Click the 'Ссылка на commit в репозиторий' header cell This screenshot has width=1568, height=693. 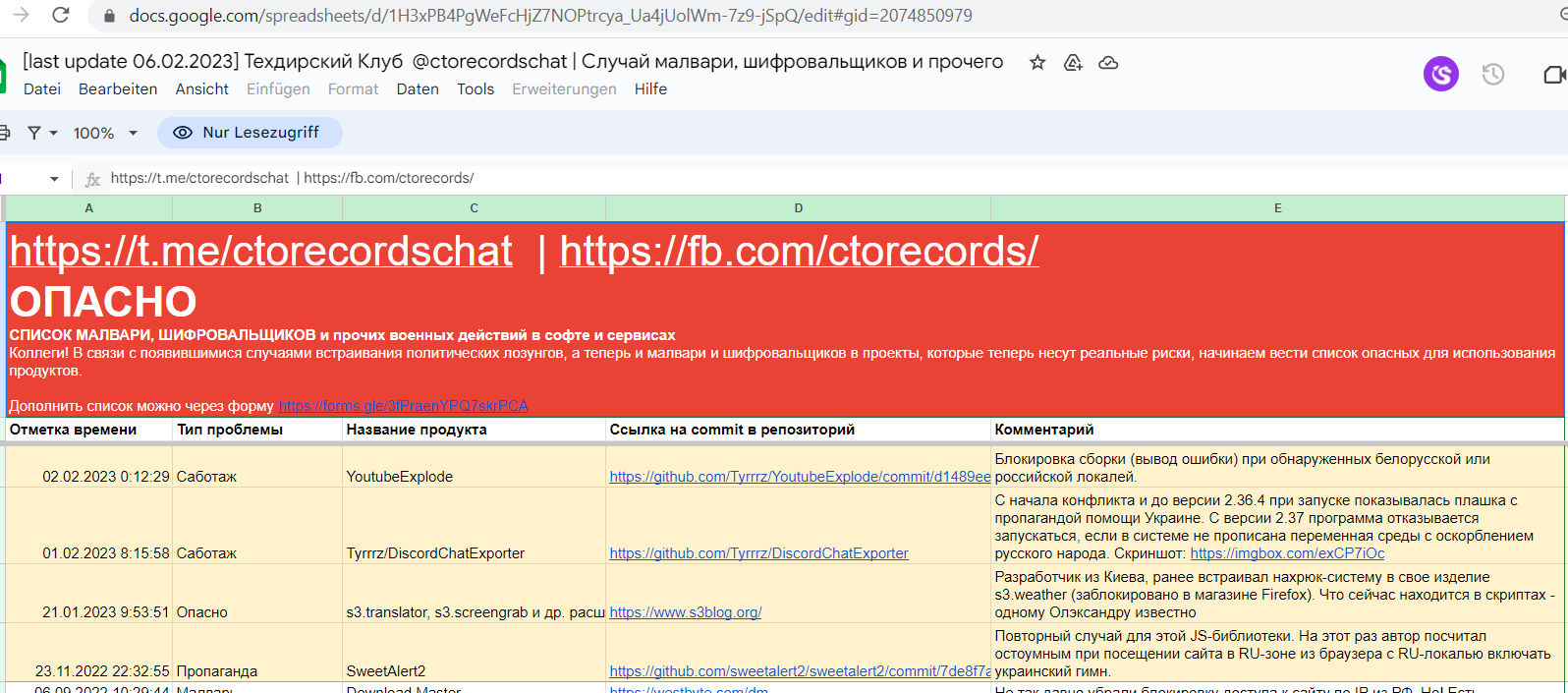click(798, 430)
